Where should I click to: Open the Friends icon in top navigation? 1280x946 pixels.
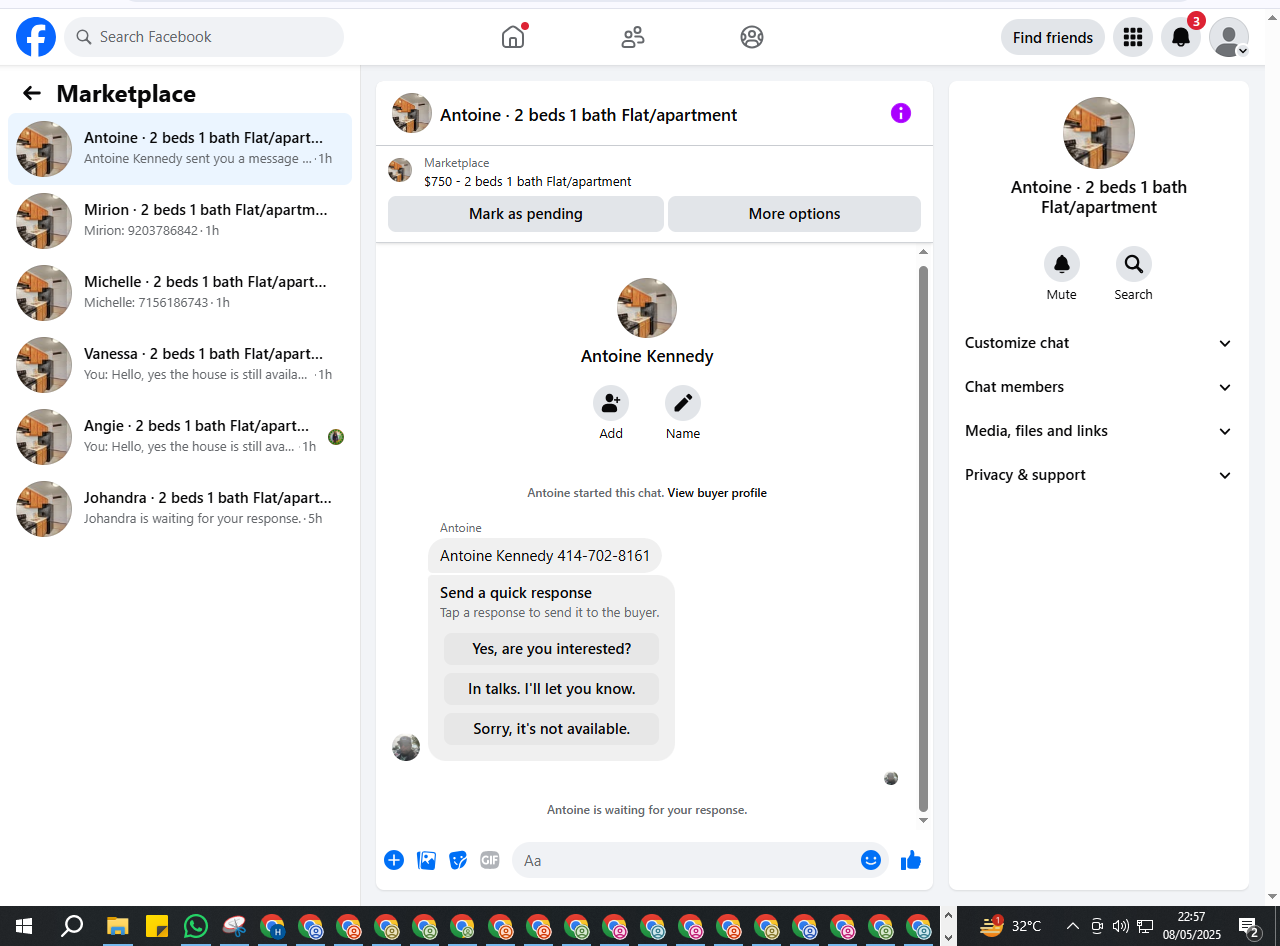pyautogui.click(x=633, y=37)
